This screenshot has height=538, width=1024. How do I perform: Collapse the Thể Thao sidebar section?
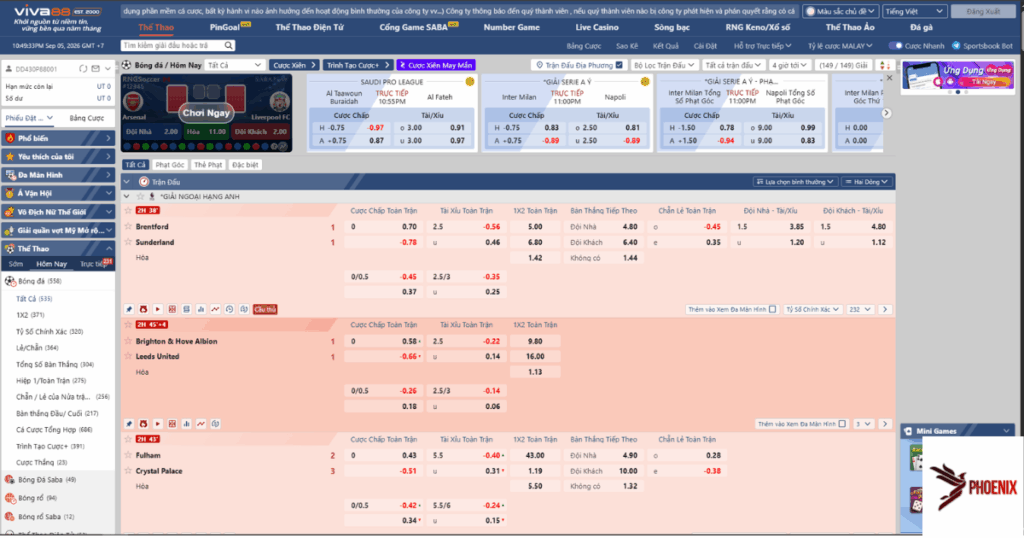109,249
